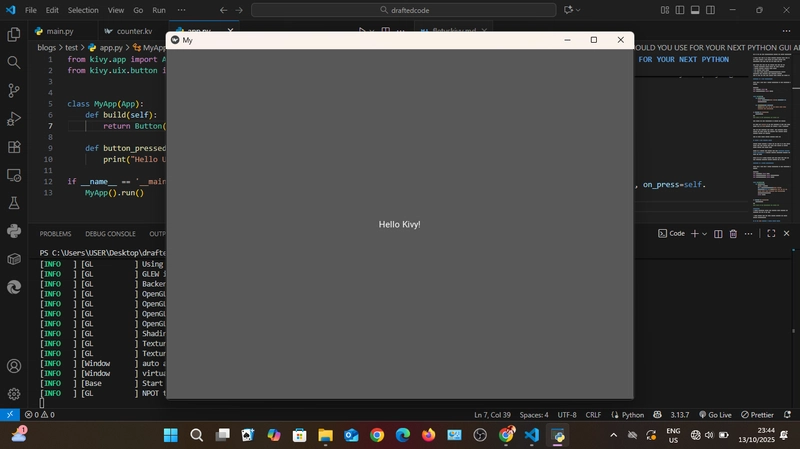
Task: Open the Run and Debug view
Action: click(x=14, y=118)
